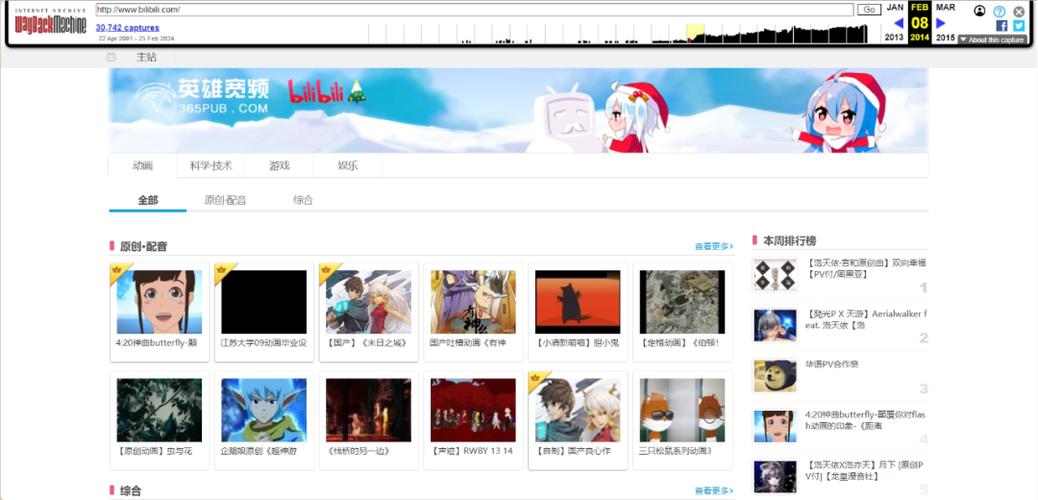Screen dimensions: 1038x500
Task: Open the Wayback help question-mark icon
Action: pyautogui.click(x=1000, y=11)
